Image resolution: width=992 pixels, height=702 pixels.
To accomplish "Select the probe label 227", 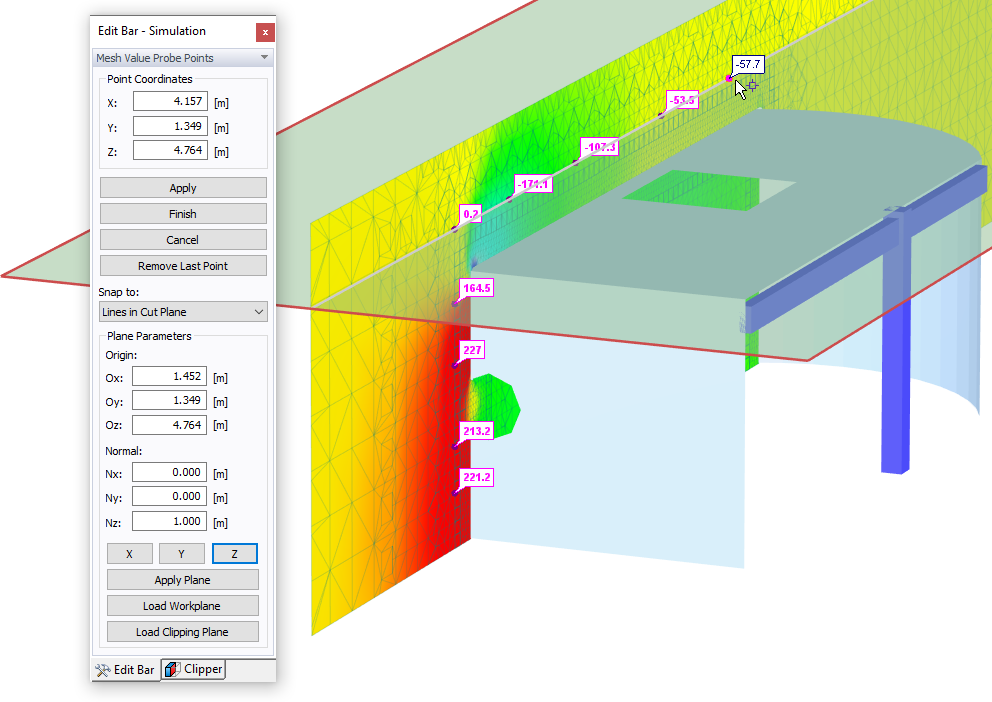I will (x=472, y=350).
